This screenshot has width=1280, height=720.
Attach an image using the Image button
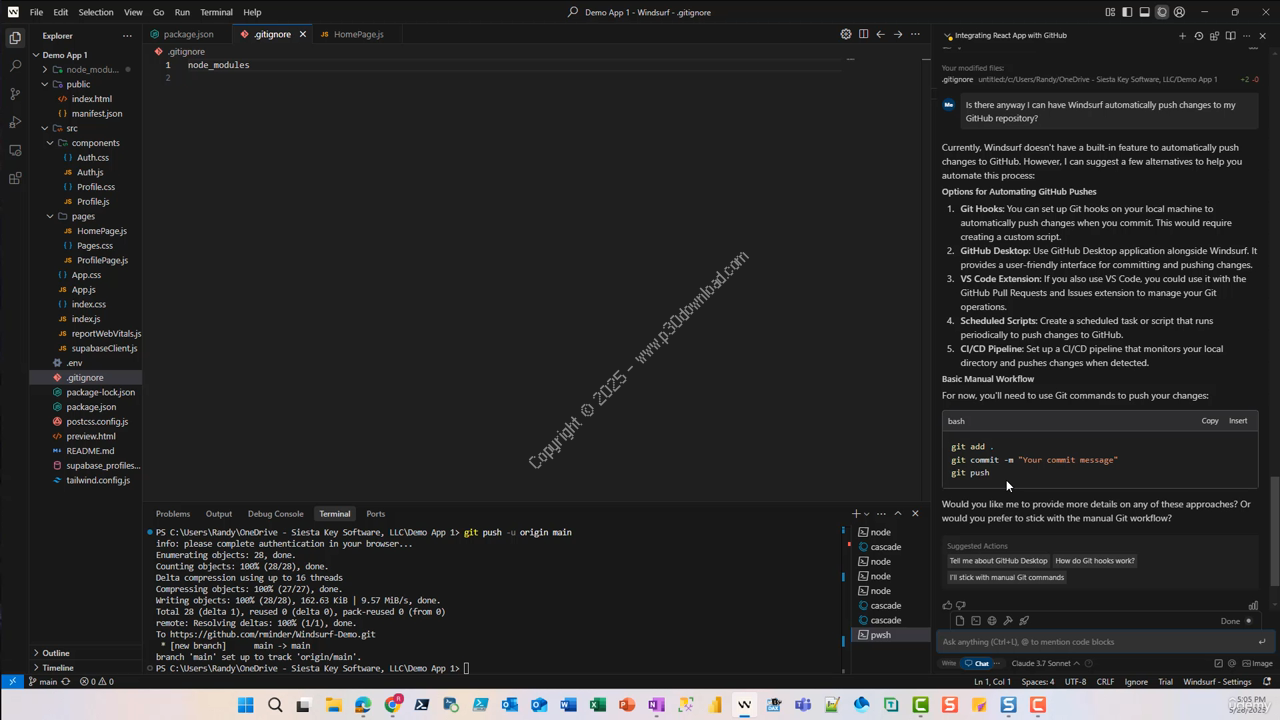(x=1258, y=663)
